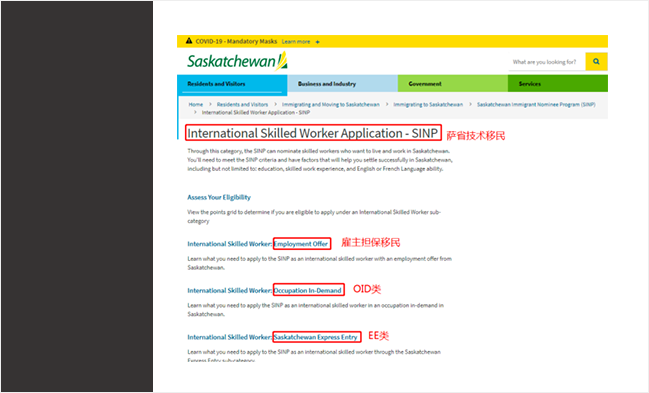
Task: Open Learn more link in COVID banner
Action: [296, 42]
